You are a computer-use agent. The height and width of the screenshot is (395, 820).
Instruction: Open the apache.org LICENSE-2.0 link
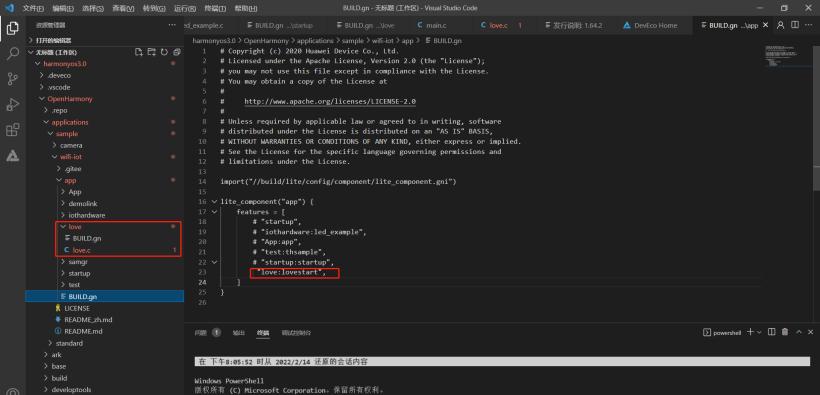330,101
